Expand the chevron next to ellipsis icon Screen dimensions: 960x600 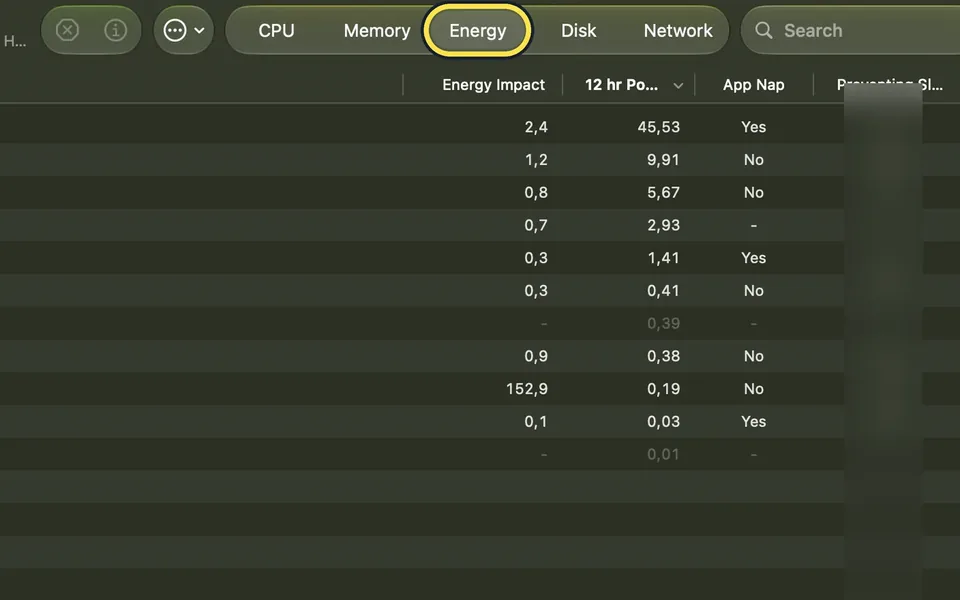click(x=200, y=30)
